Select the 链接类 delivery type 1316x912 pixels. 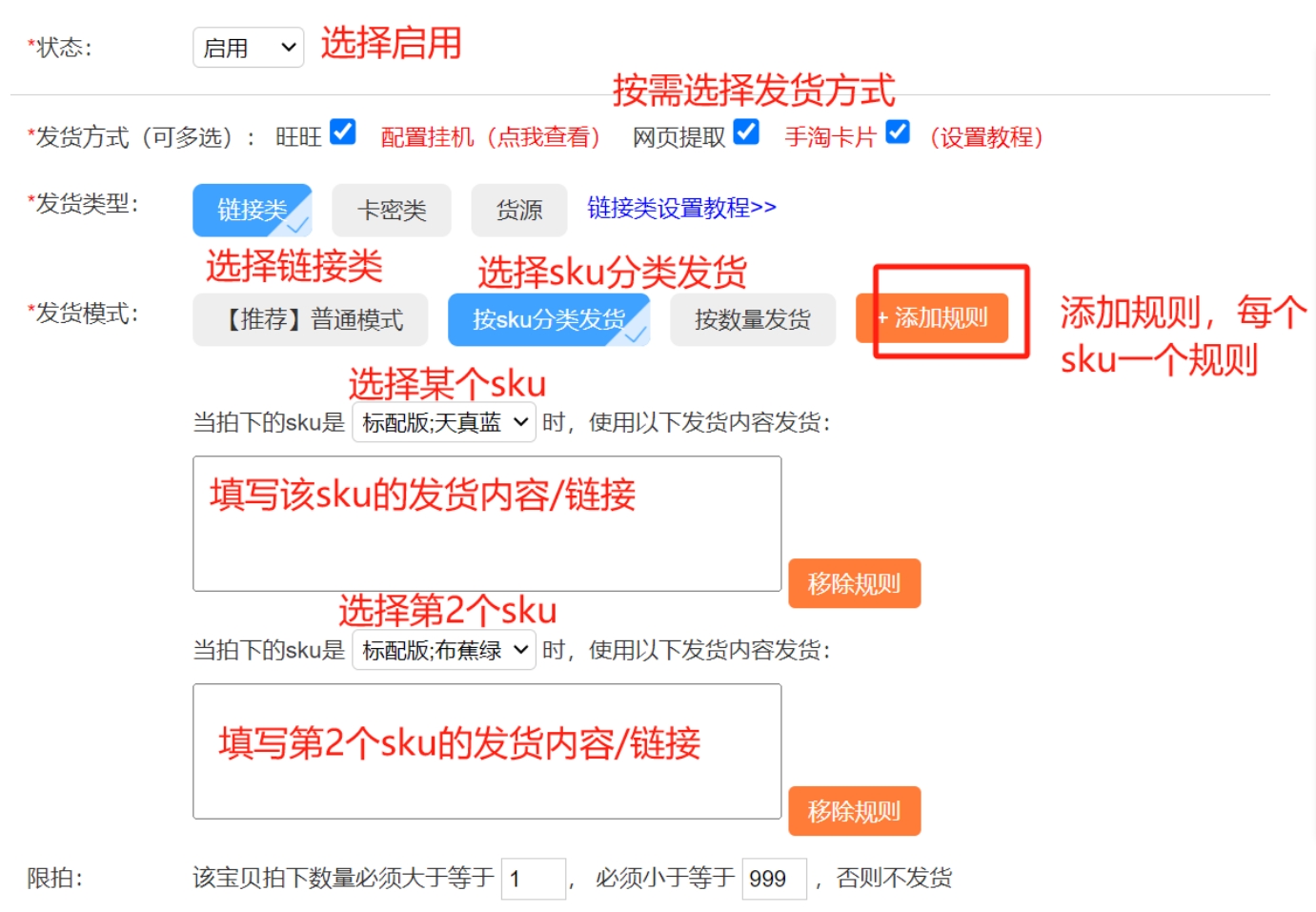(252, 210)
